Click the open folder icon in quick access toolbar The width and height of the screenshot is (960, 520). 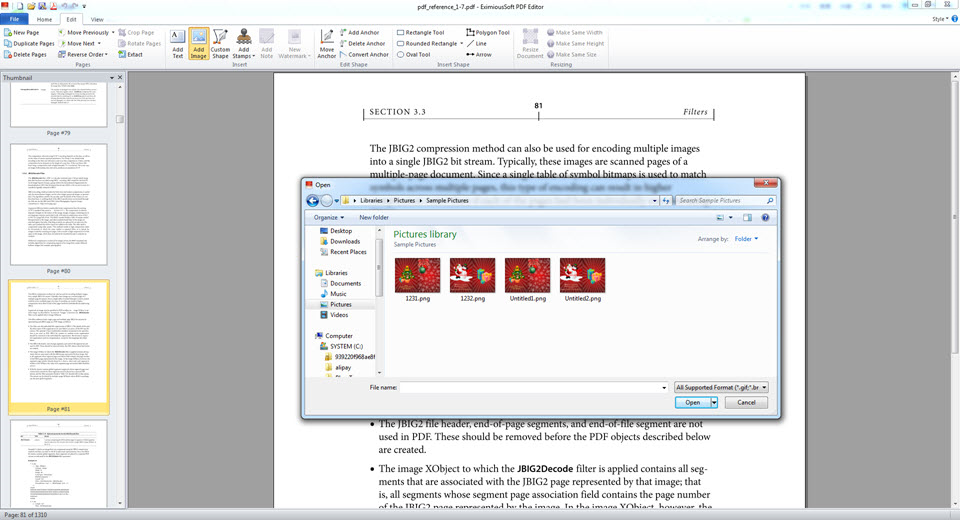click(31, 6)
